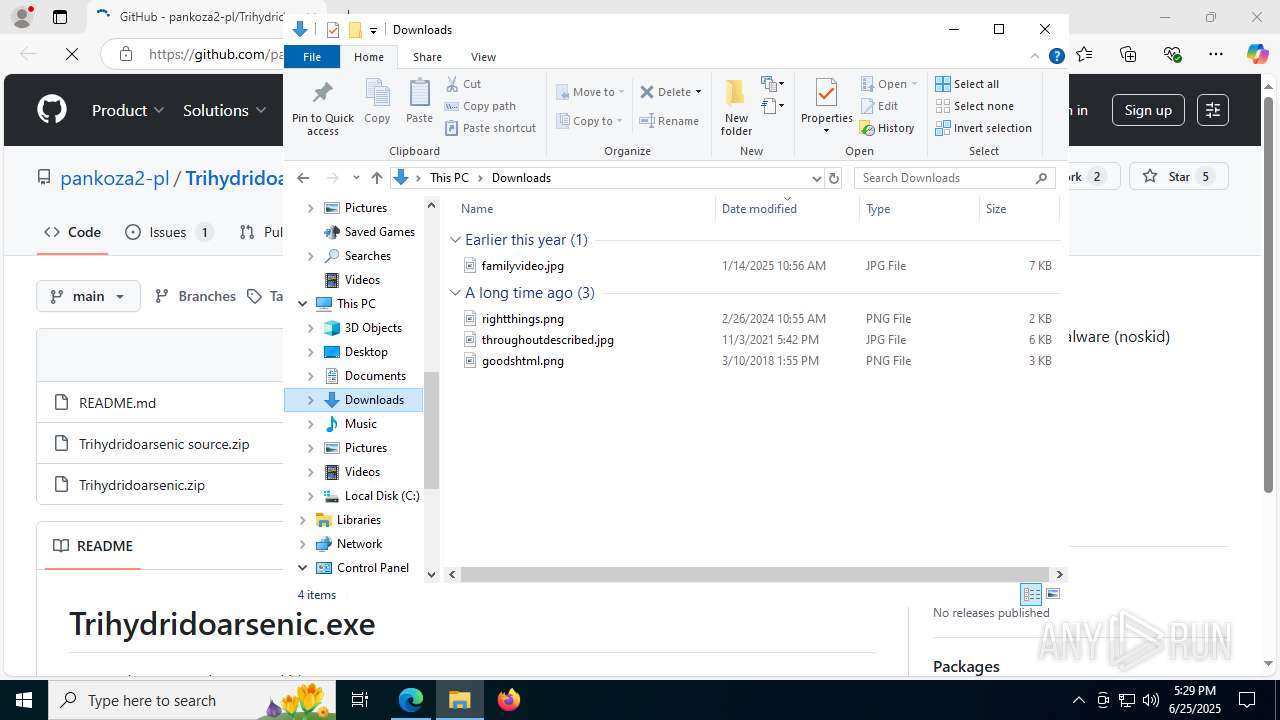Select 3D Objects in navigation tree
Image resolution: width=1280 pixels, height=720 pixels.
tap(372, 328)
